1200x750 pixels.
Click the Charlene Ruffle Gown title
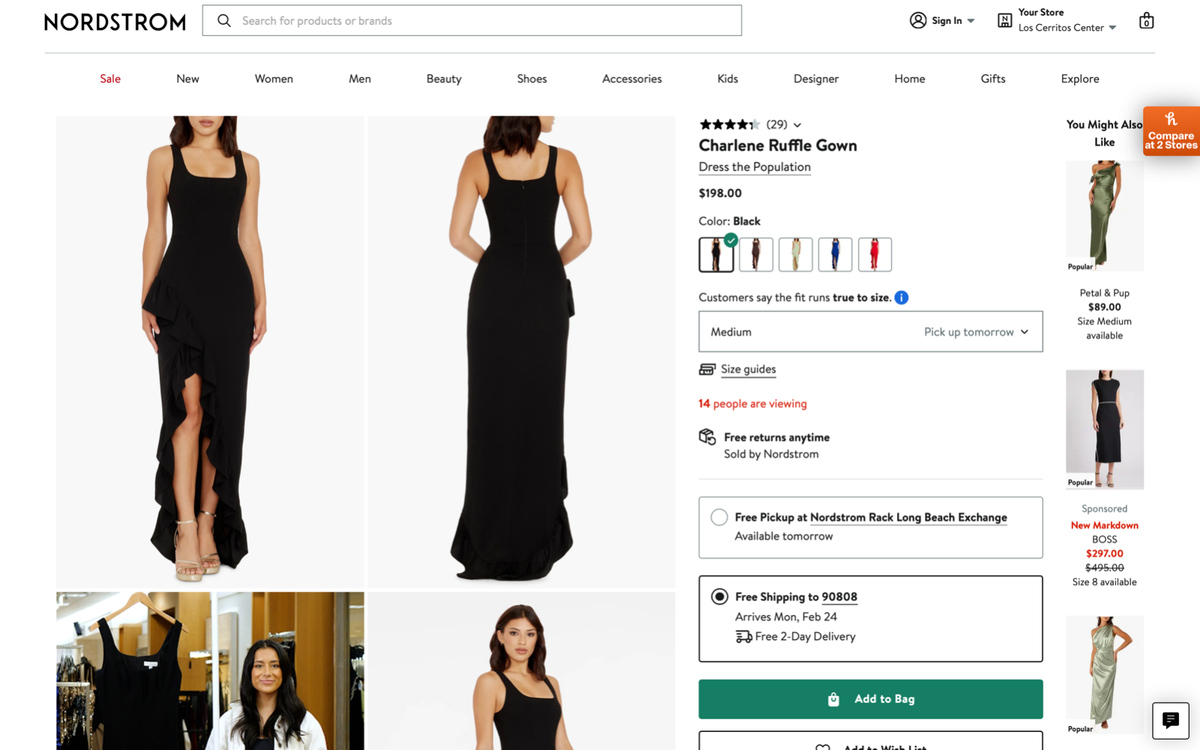point(778,145)
